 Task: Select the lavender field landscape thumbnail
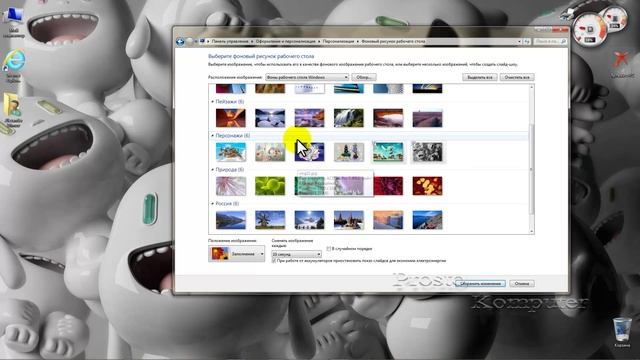pyautogui.click(x=427, y=118)
